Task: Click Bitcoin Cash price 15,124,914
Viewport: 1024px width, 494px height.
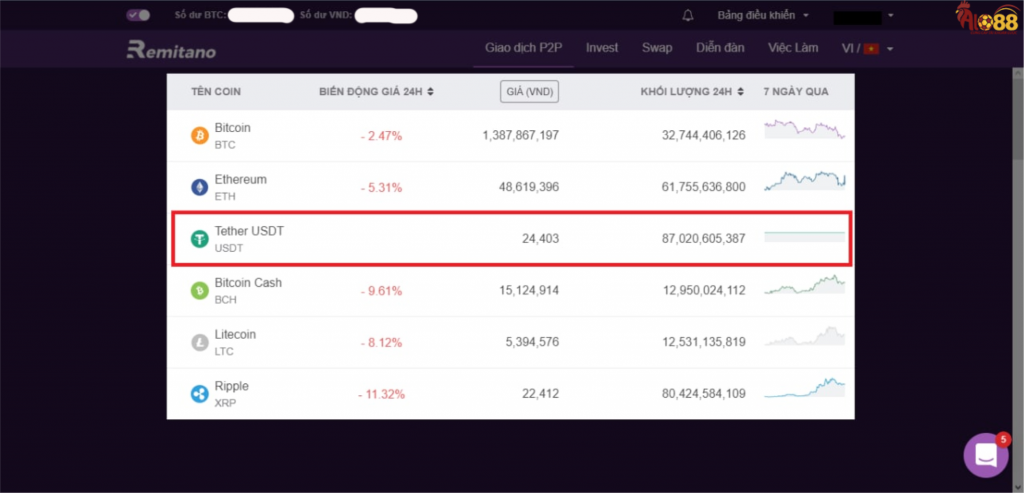Action: (x=528, y=291)
